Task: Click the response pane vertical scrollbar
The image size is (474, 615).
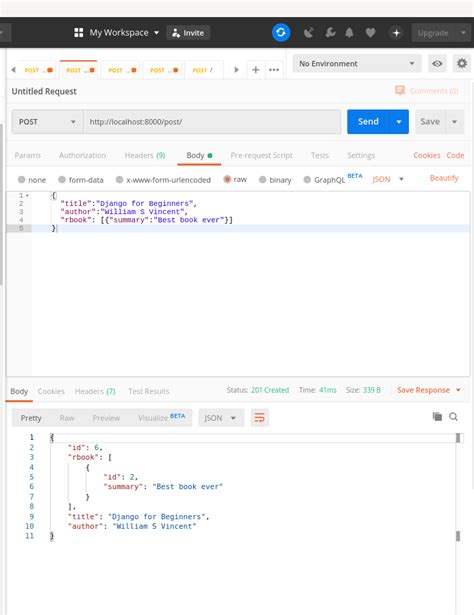Action: (x=458, y=486)
